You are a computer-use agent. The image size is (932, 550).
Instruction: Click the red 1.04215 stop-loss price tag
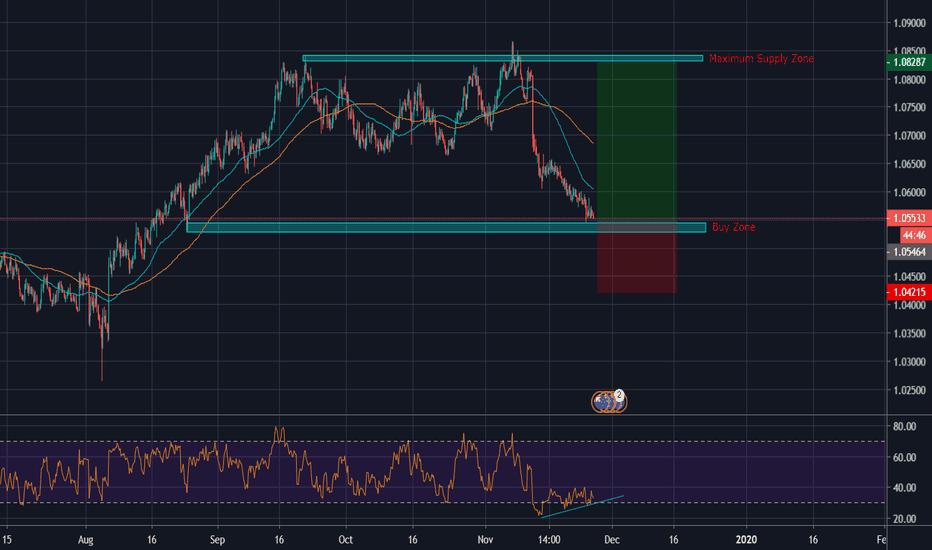tap(908, 291)
